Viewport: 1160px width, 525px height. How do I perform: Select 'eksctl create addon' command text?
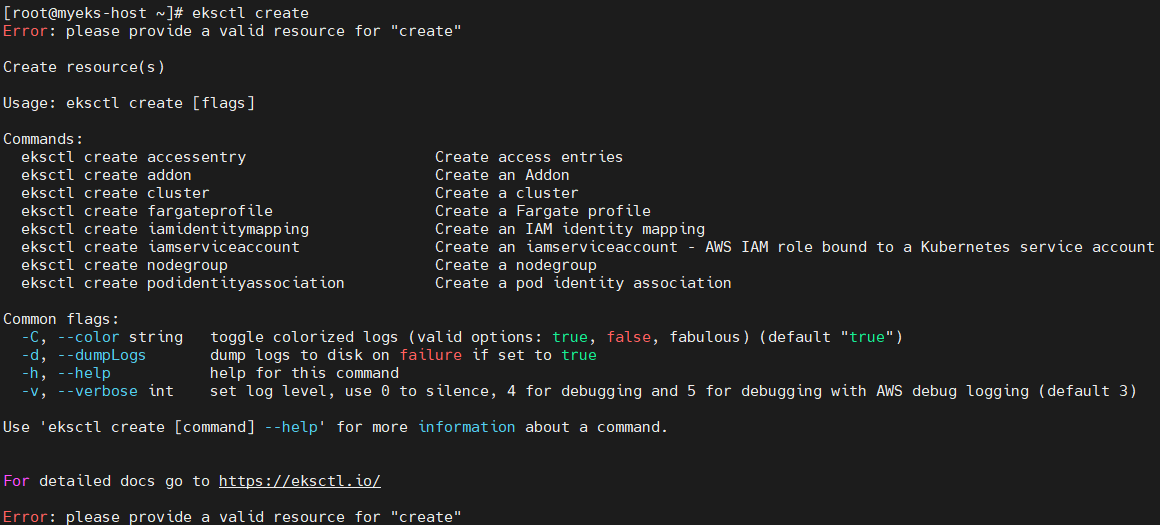point(107,175)
